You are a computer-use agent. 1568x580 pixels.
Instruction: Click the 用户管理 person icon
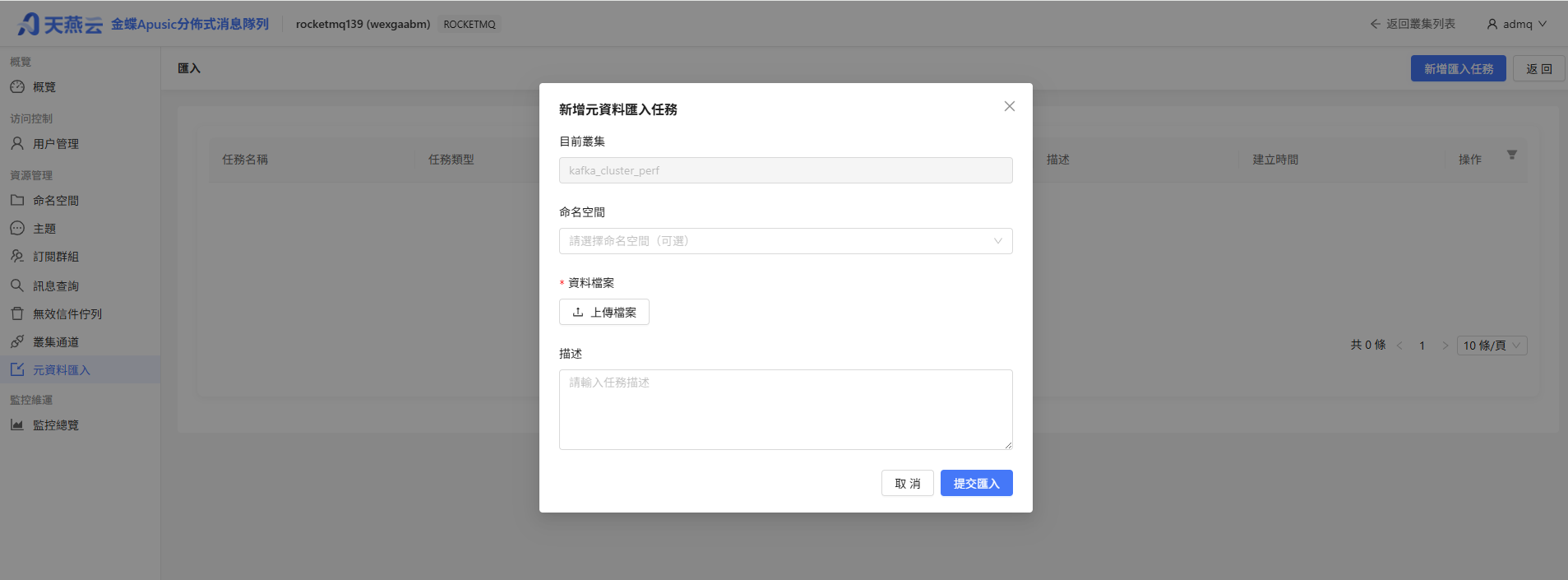17,143
